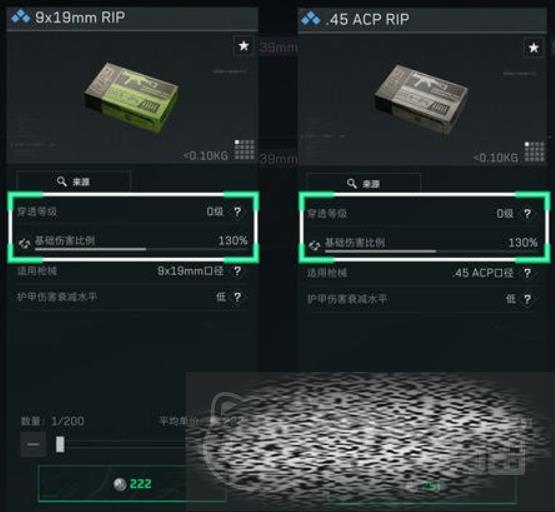
Task: Decrease purchase quantity with minus button
Action: click(x=33, y=444)
